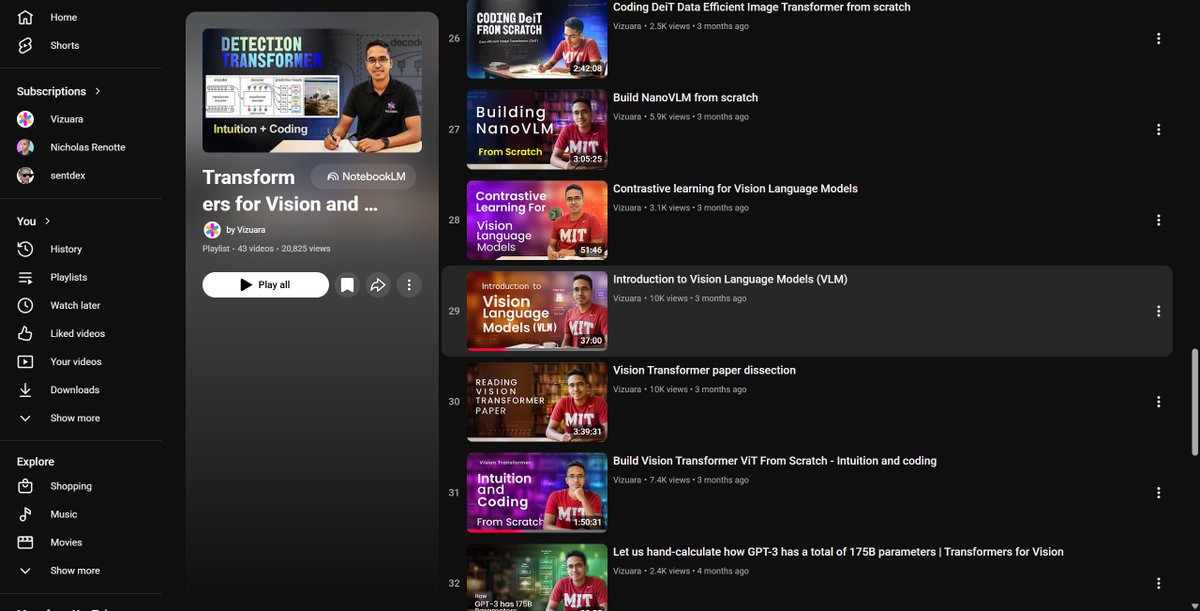Open options for Introduction to VLM video
The width and height of the screenshot is (1200, 611).
(x=1158, y=311)
